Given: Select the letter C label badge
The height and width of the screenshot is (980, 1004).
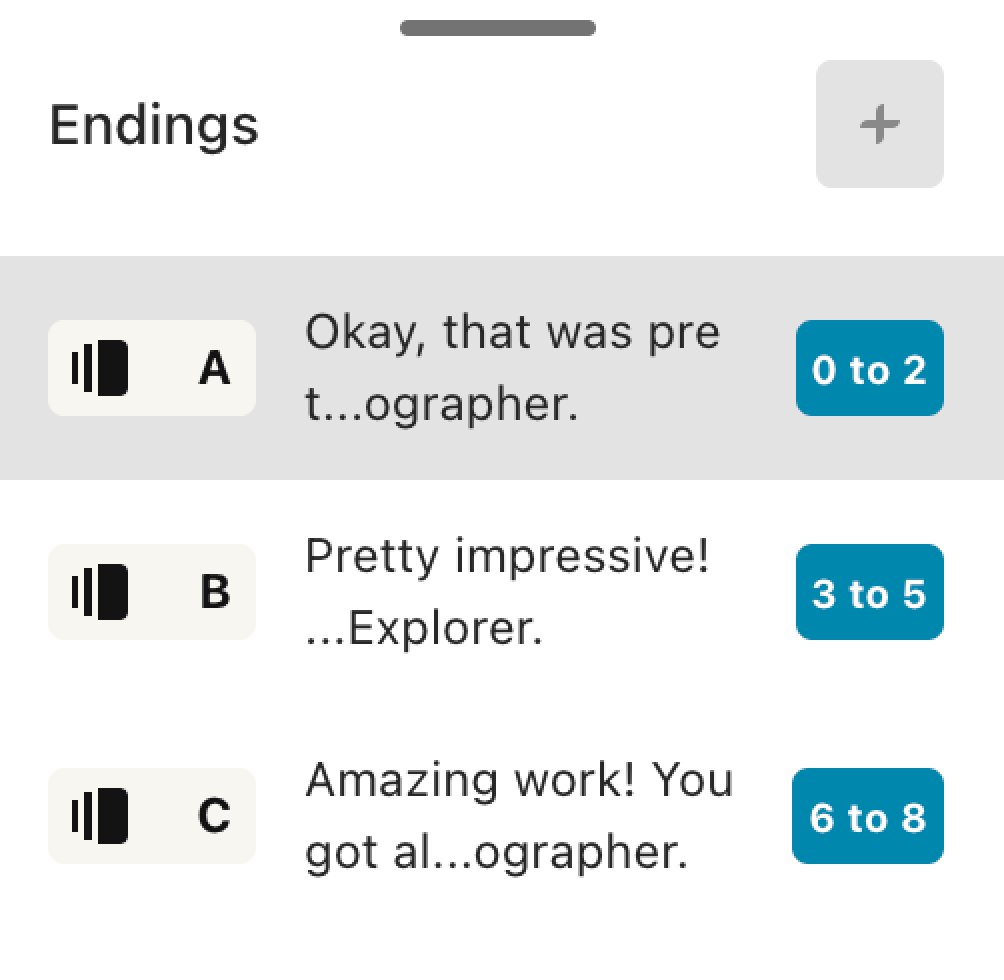Looking at the screenshot, I should [215, 816].
